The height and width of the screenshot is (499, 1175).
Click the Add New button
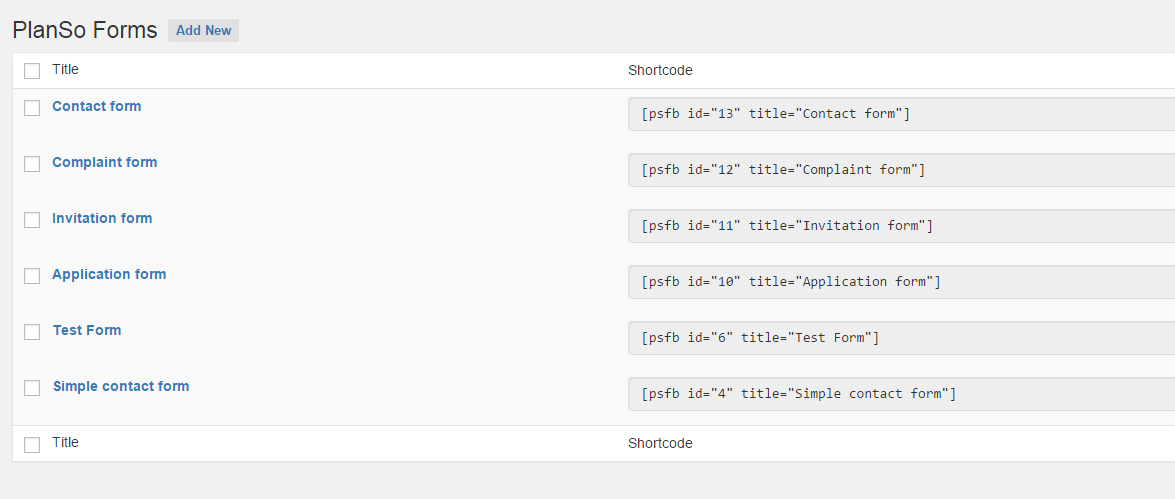203,31
